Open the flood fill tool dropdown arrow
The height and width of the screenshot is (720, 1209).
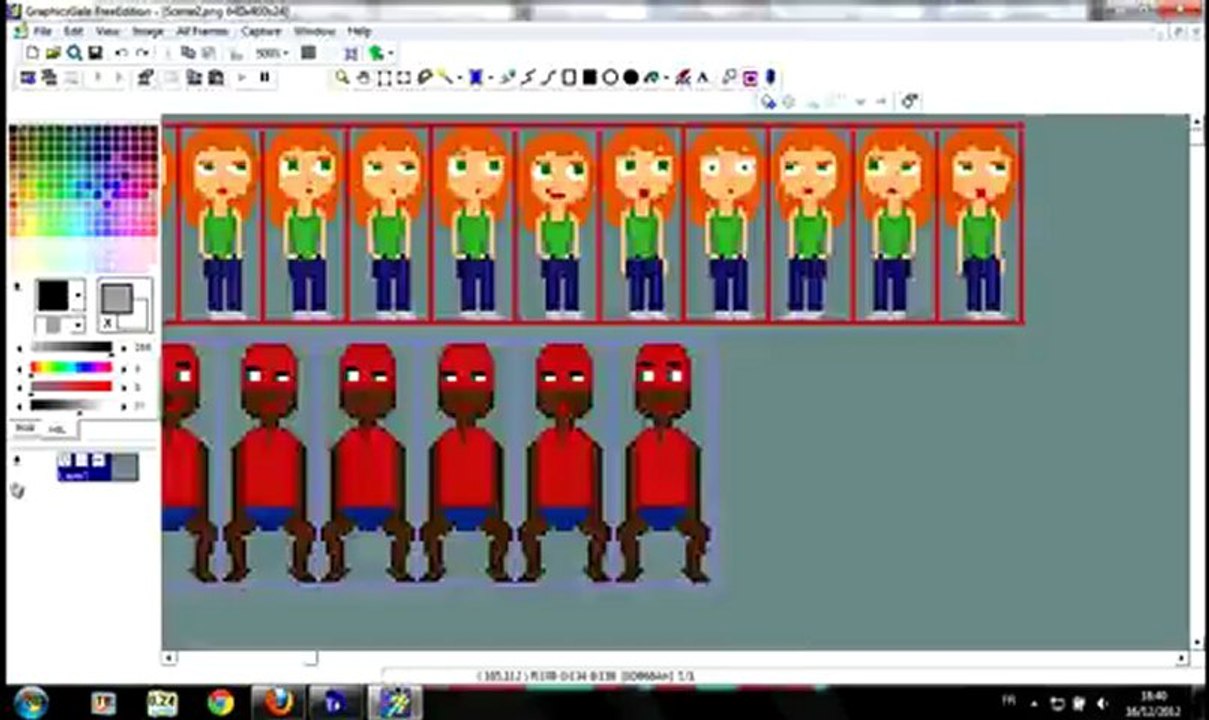[668, 77]
